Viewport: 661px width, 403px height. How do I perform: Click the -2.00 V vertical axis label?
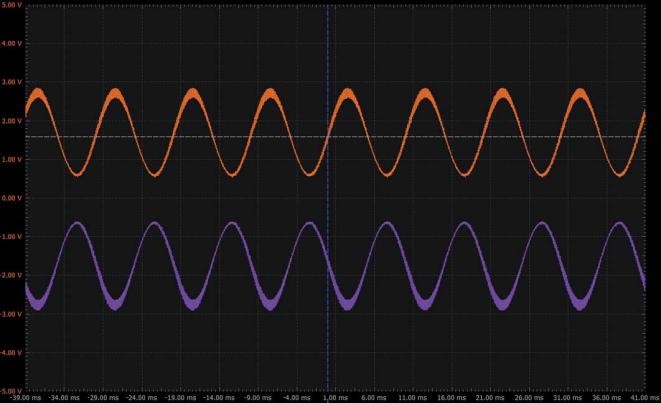pyautogui.click(x=11, y=276)
